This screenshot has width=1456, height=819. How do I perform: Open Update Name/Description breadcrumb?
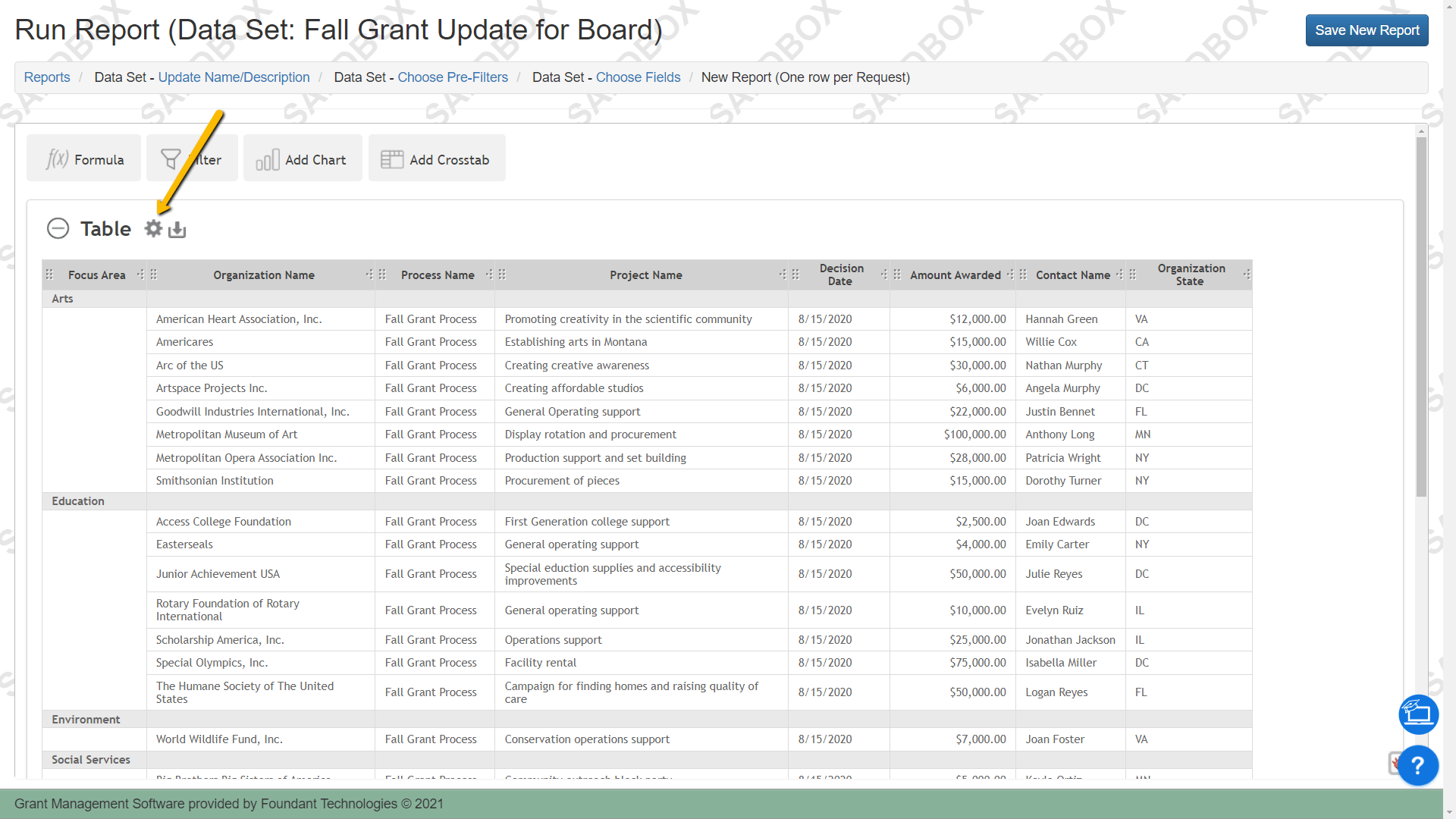click(x=234, y=77)
